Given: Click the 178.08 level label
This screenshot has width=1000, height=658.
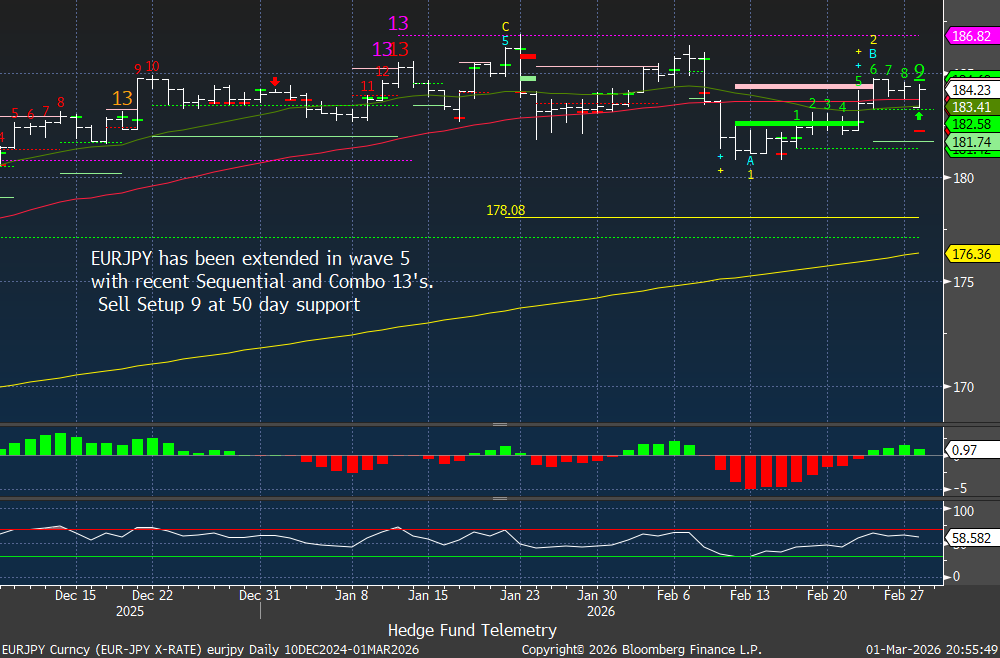Looking at the screenshot, I should pos(507,210).
